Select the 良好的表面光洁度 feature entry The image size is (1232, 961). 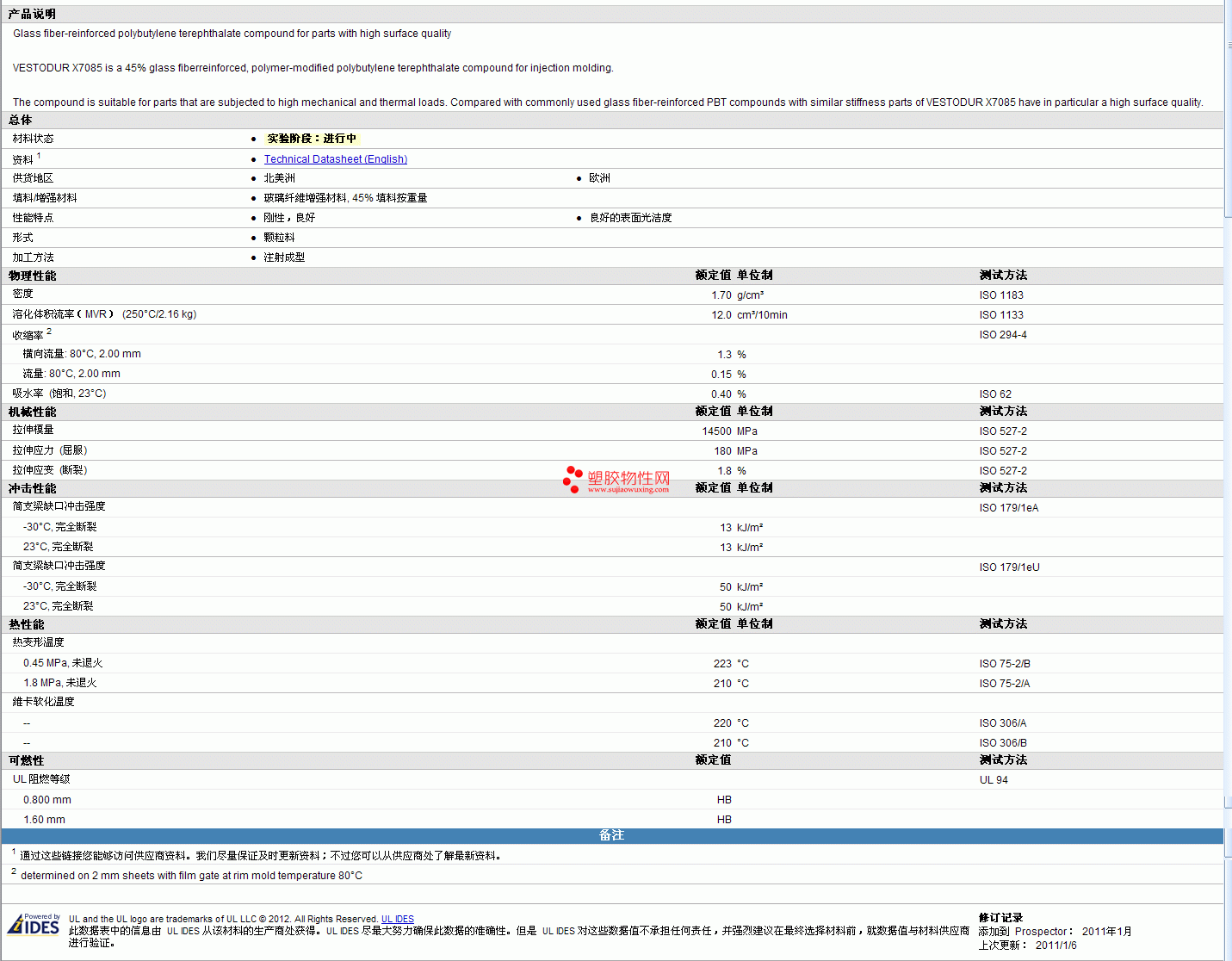(x=631, y=218)
